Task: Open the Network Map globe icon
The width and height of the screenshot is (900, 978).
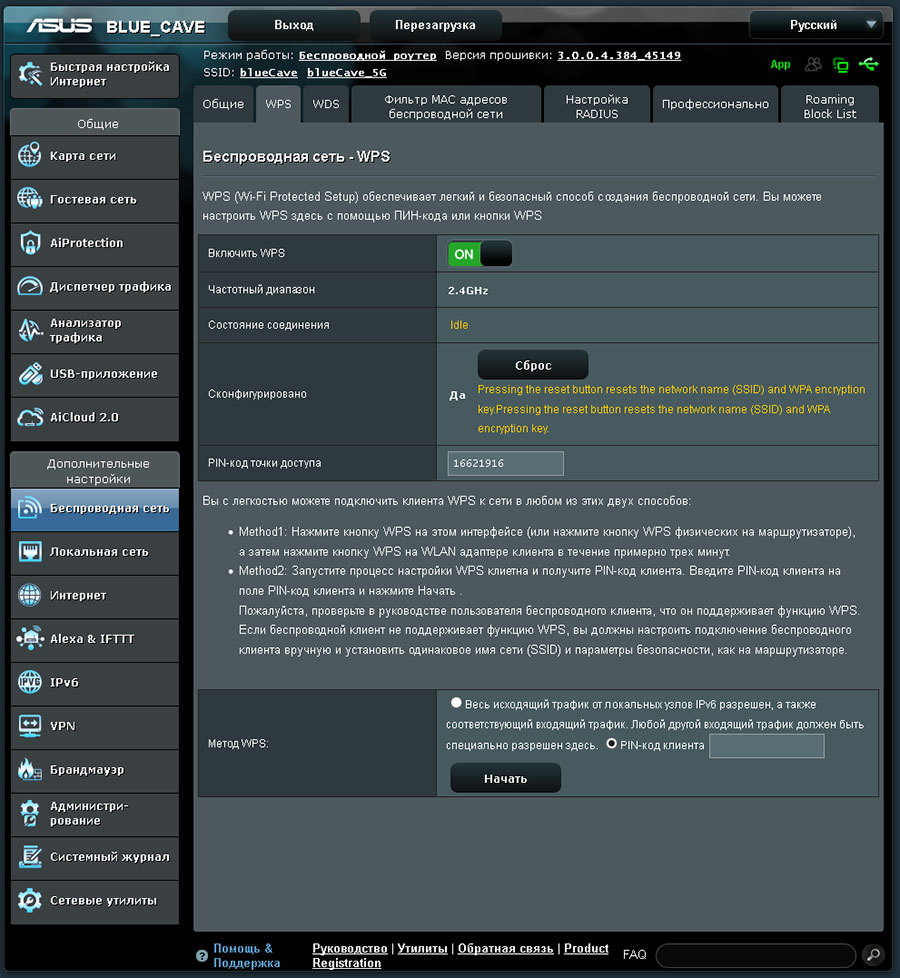Action: (29, 155)
